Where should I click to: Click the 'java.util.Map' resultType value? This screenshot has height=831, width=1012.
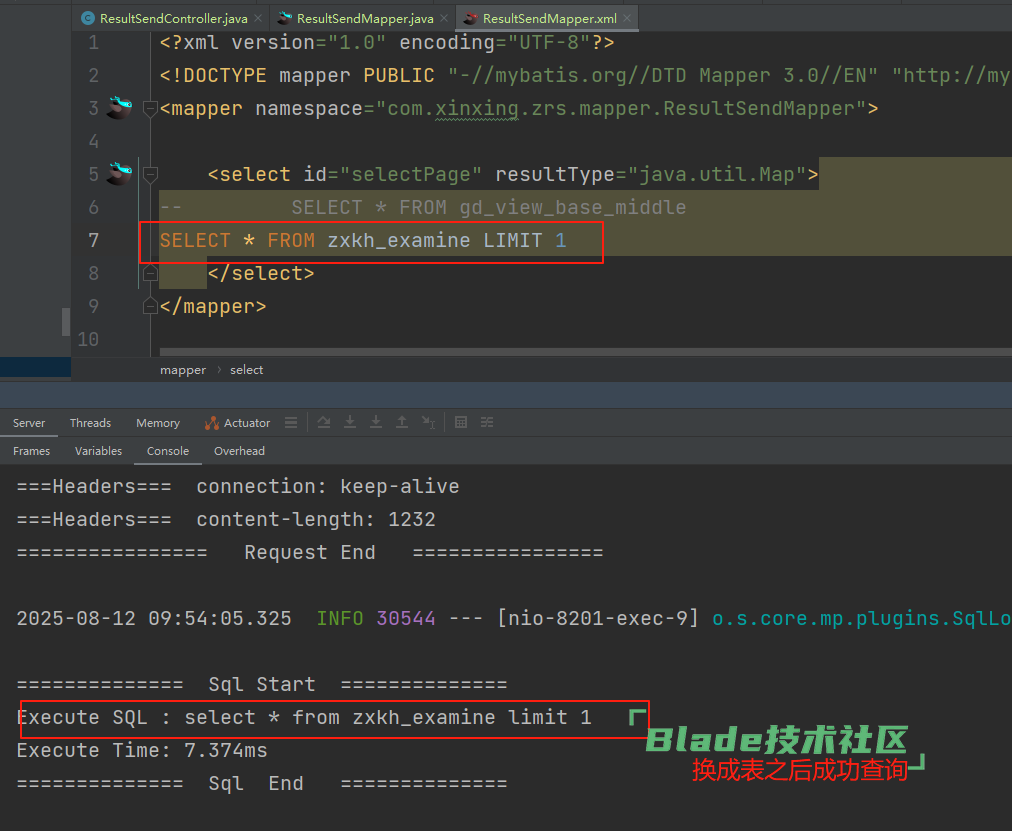pyautogui.click(x=716, y=174)
